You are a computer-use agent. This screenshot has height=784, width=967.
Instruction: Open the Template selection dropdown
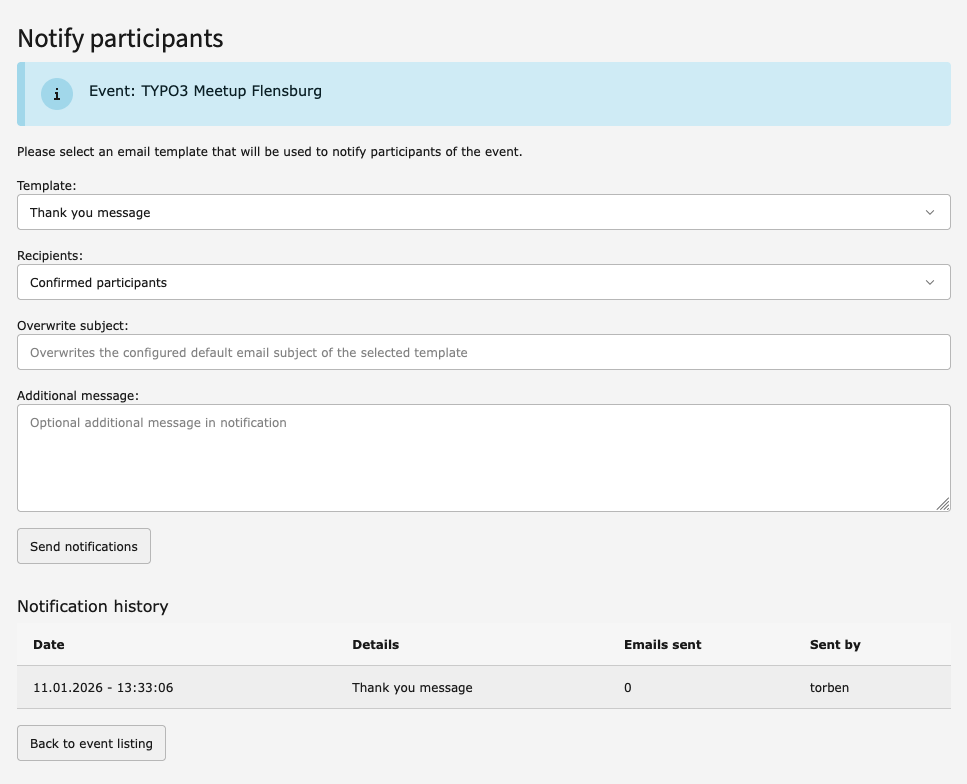pyautogui.click(x=484, y=212)
